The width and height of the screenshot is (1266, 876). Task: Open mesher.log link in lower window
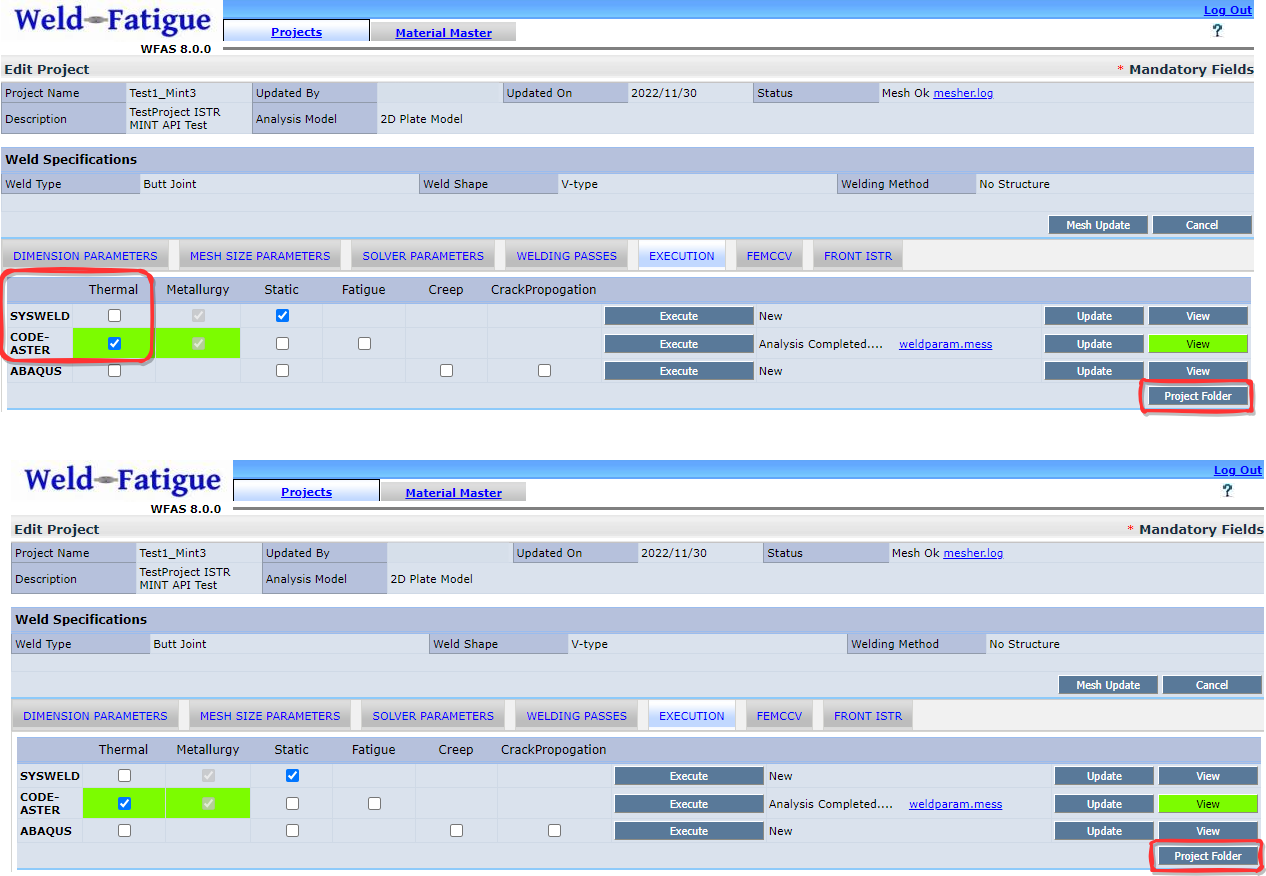coord(973,553)
